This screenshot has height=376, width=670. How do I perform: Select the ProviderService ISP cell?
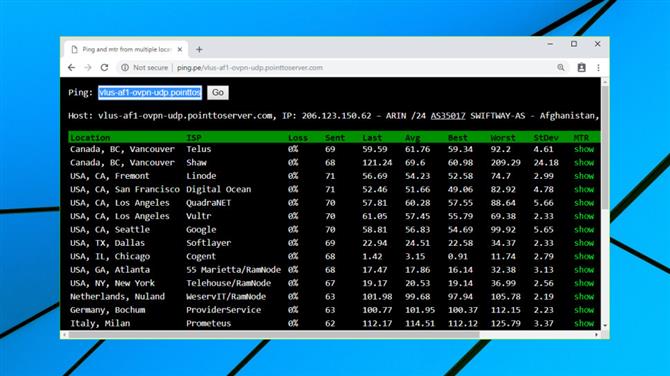click(223, 310)
